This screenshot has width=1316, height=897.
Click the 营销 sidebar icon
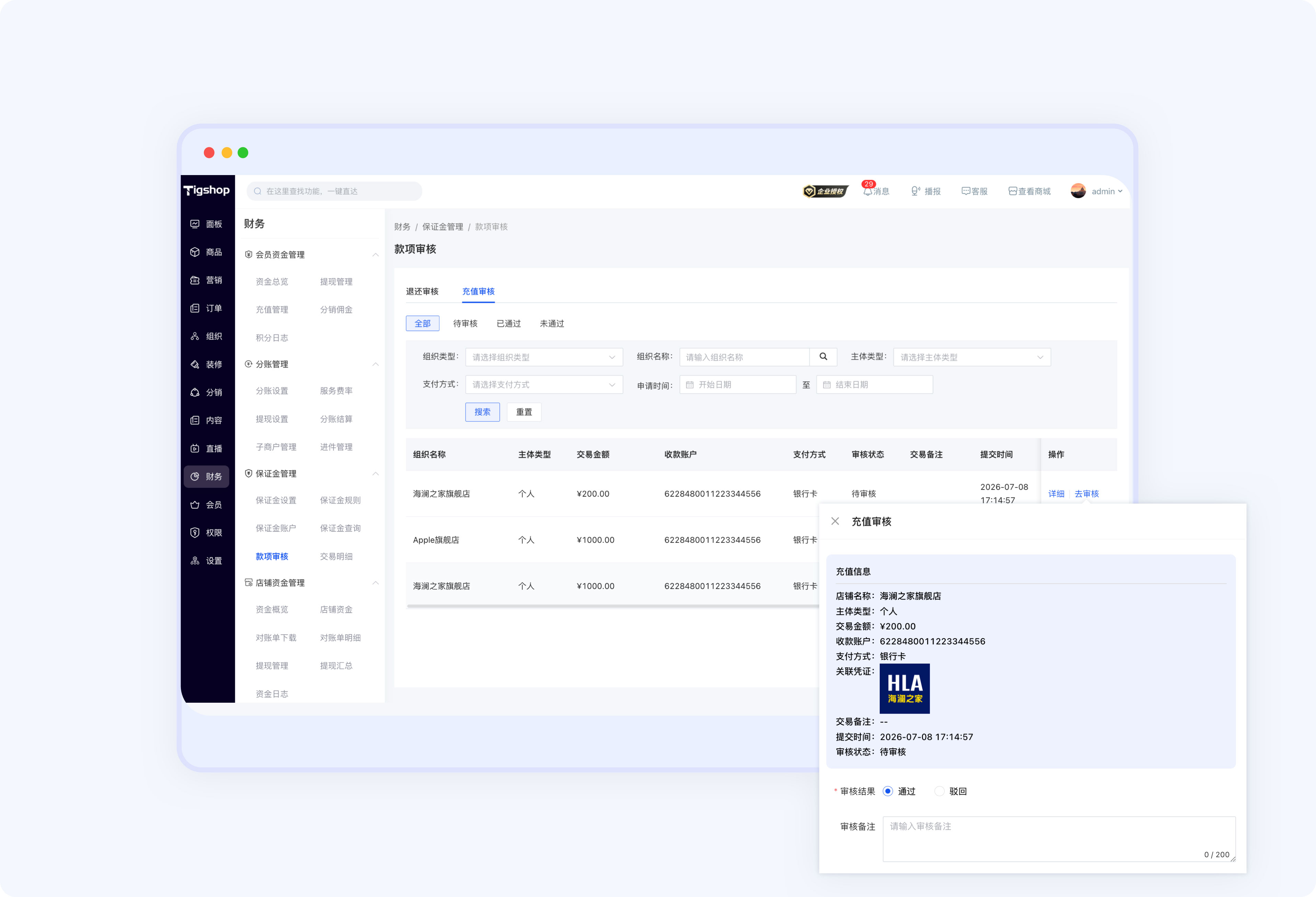(195, 280)
